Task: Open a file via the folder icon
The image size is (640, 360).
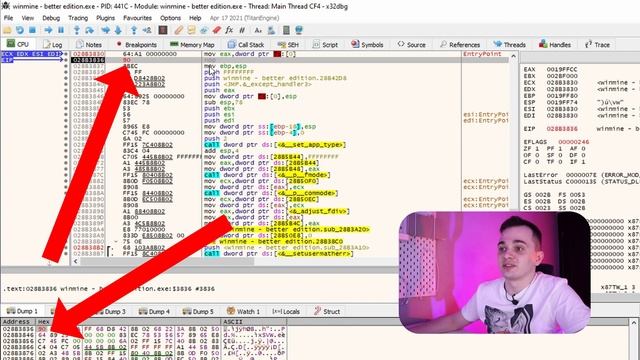Action: (x=7, y=30)
